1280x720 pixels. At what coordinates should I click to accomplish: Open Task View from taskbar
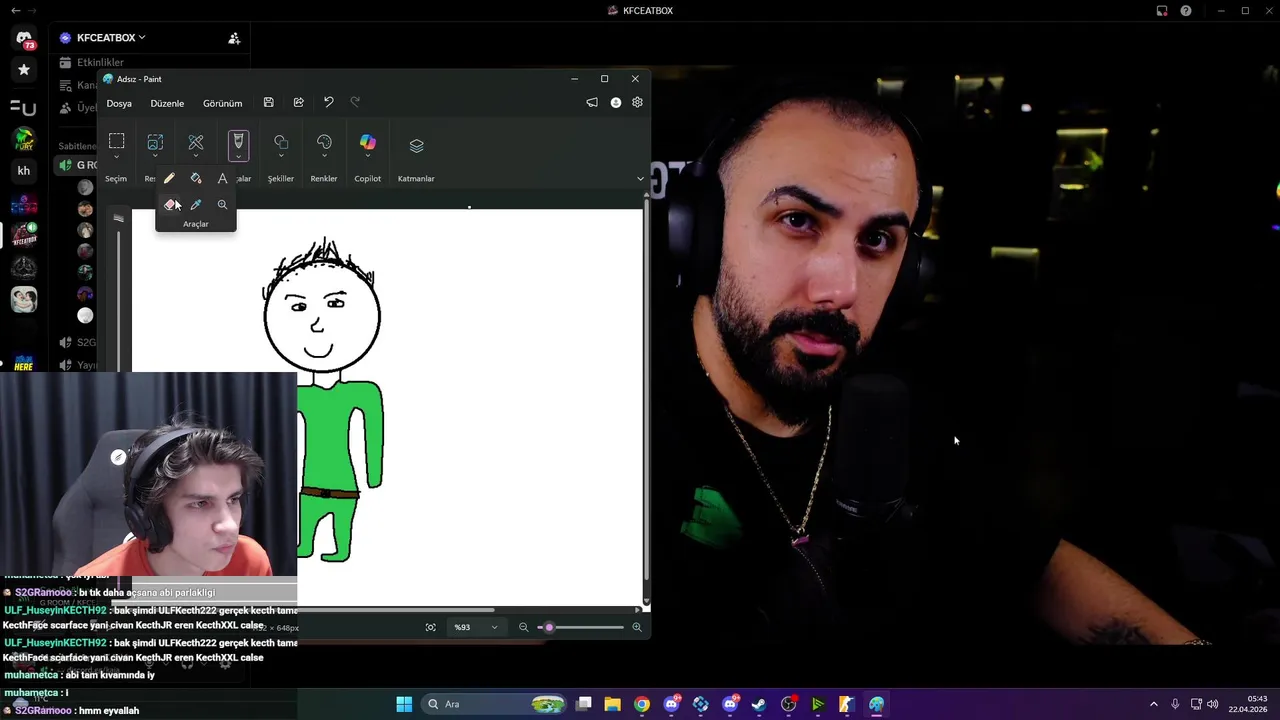point(584,704)
